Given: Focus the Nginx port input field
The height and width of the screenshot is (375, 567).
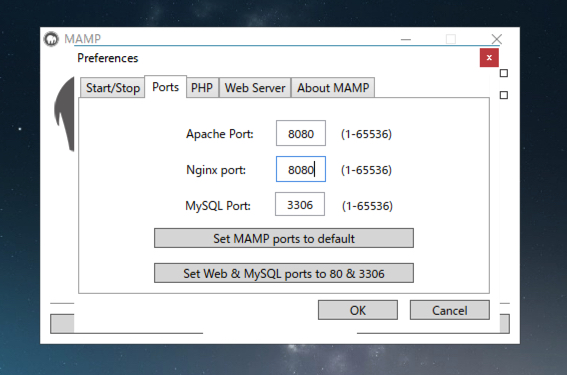Looking at the screenshot, I should pos(301,169).
